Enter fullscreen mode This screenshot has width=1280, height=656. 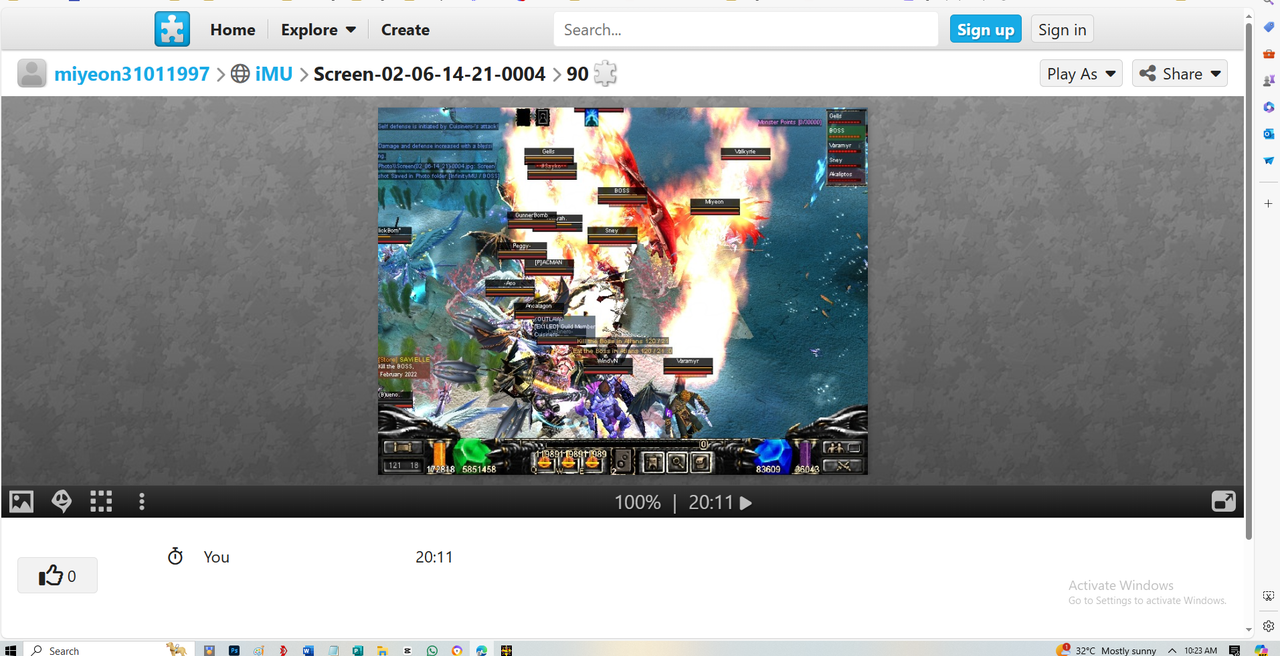[1223, 502]
